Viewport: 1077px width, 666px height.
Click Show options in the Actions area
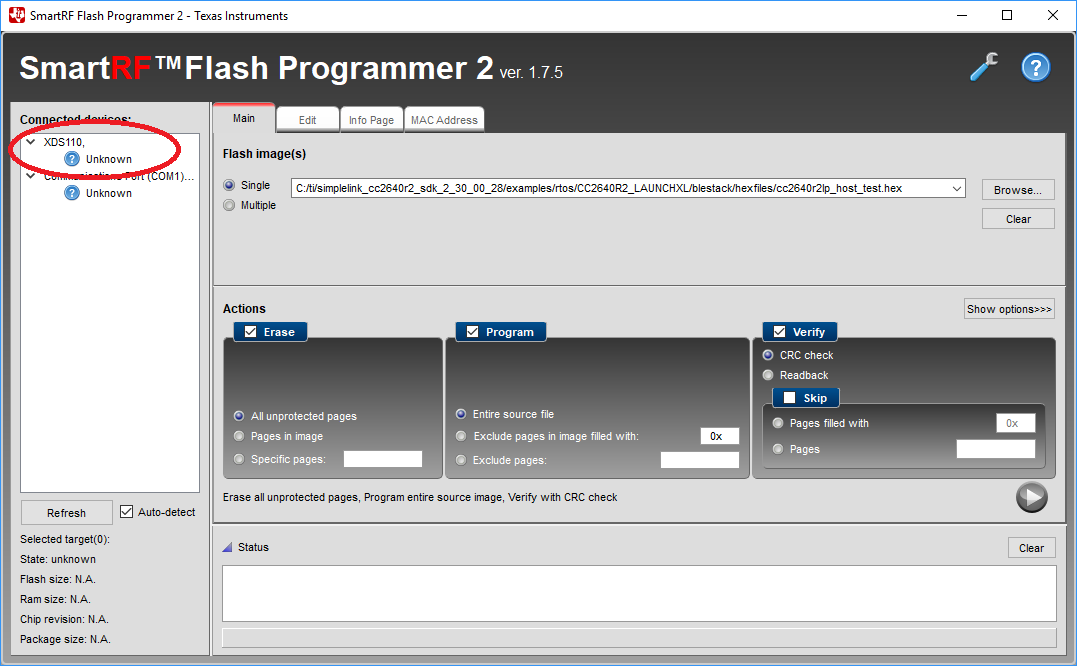point(1008,308)
